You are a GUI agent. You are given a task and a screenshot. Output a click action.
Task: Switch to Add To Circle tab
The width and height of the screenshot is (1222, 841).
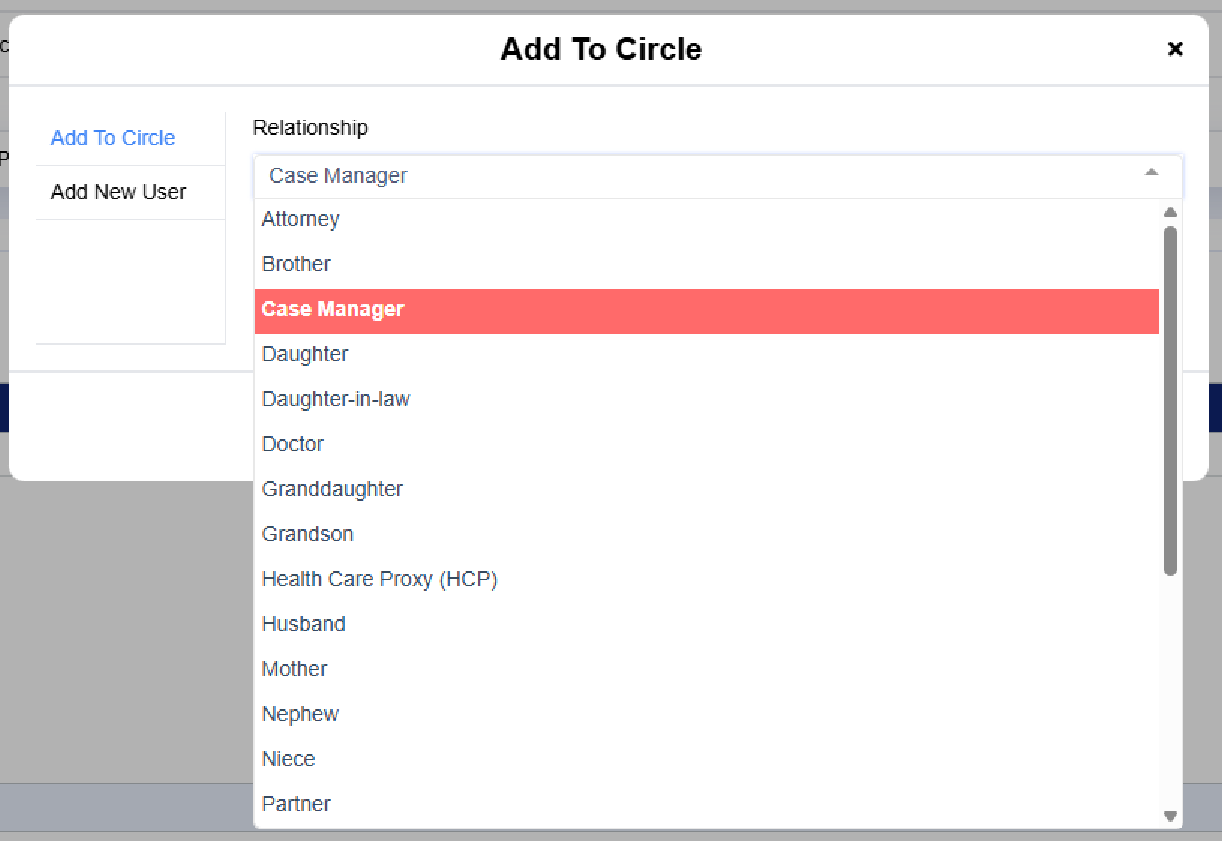tap(113, 138)
